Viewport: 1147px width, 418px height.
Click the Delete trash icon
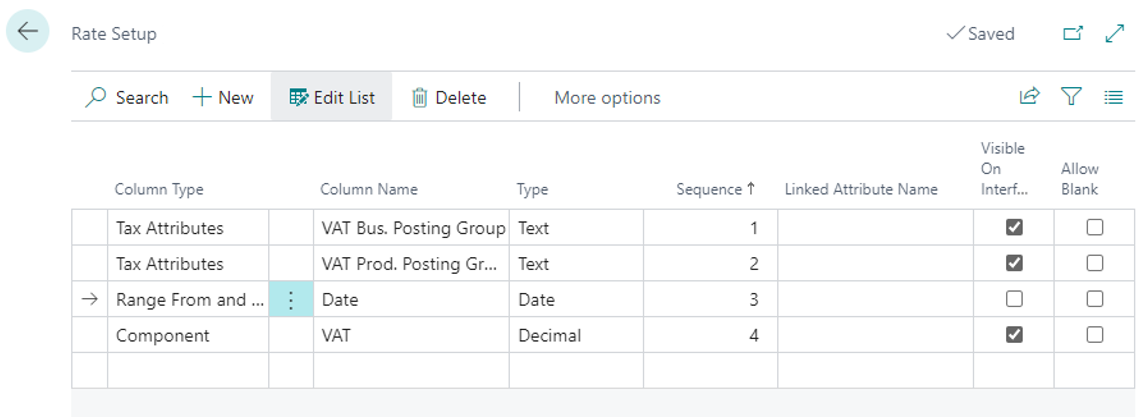pos(420,97)
